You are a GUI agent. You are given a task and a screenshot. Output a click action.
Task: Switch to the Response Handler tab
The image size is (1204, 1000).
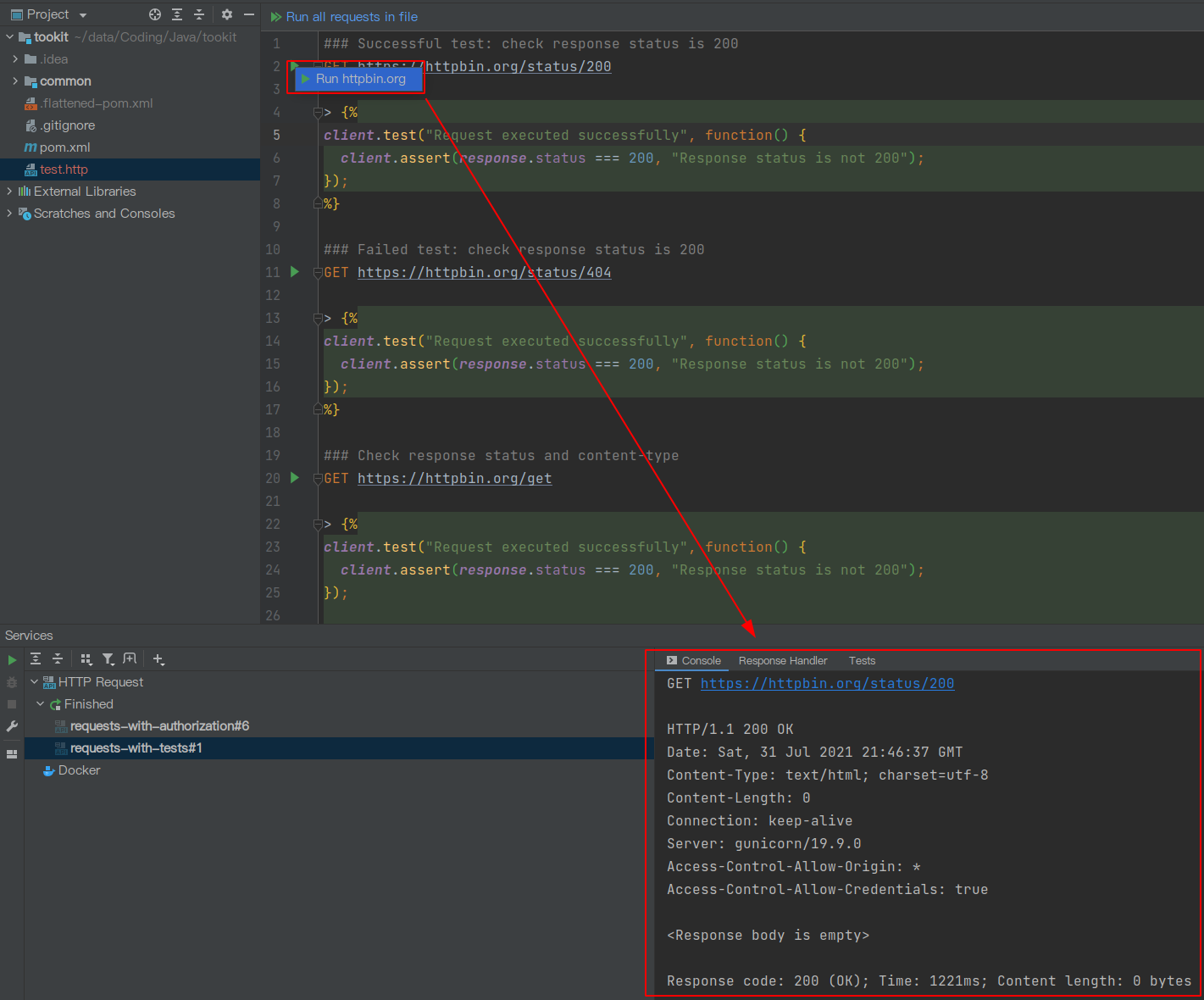(x=783, y=660)
